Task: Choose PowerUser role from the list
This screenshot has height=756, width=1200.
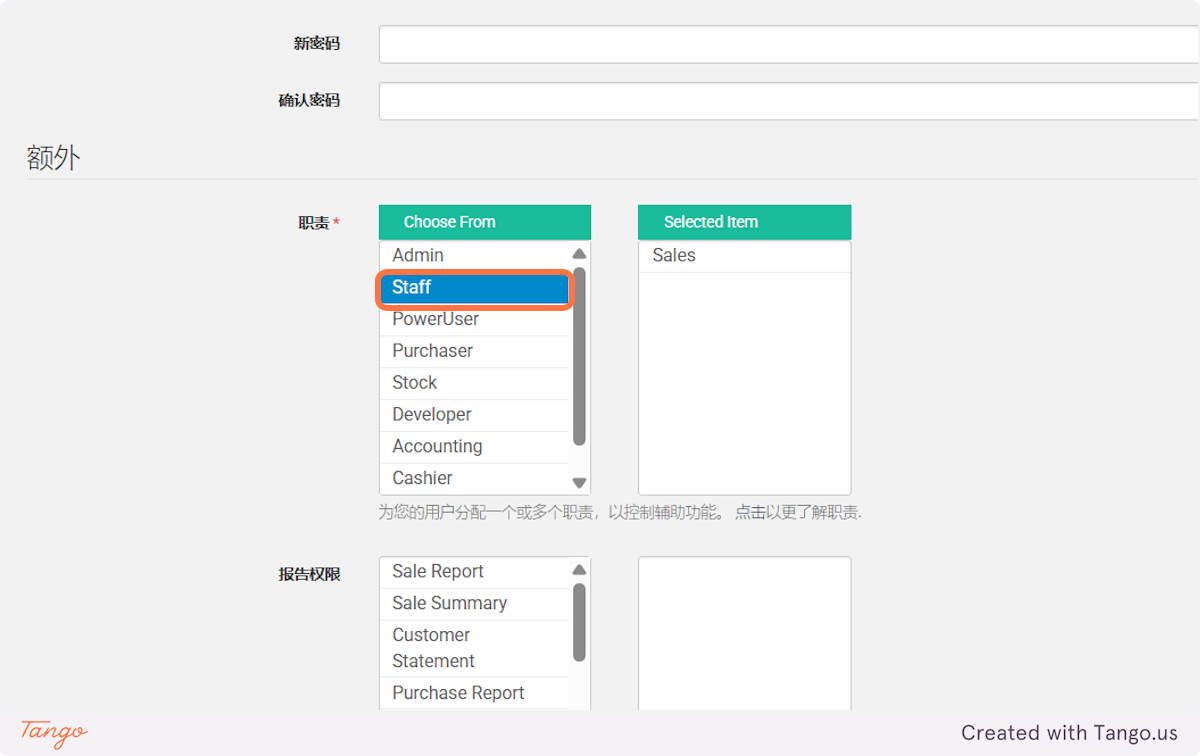Action: coord(474,320)
